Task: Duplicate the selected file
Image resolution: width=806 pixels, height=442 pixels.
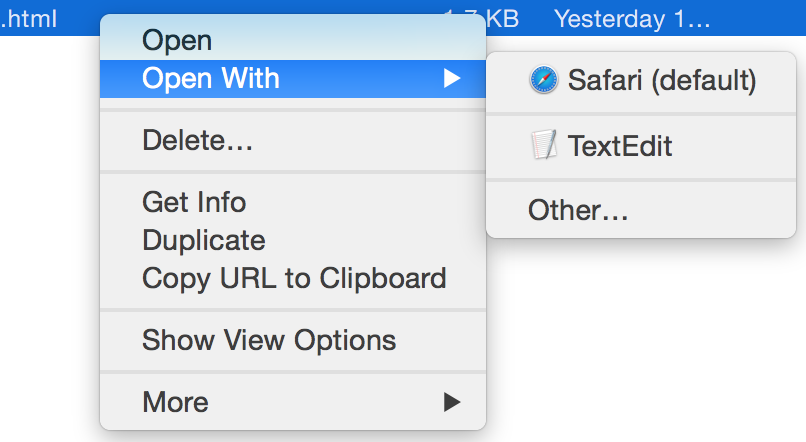Action: (x=204, y=240)
